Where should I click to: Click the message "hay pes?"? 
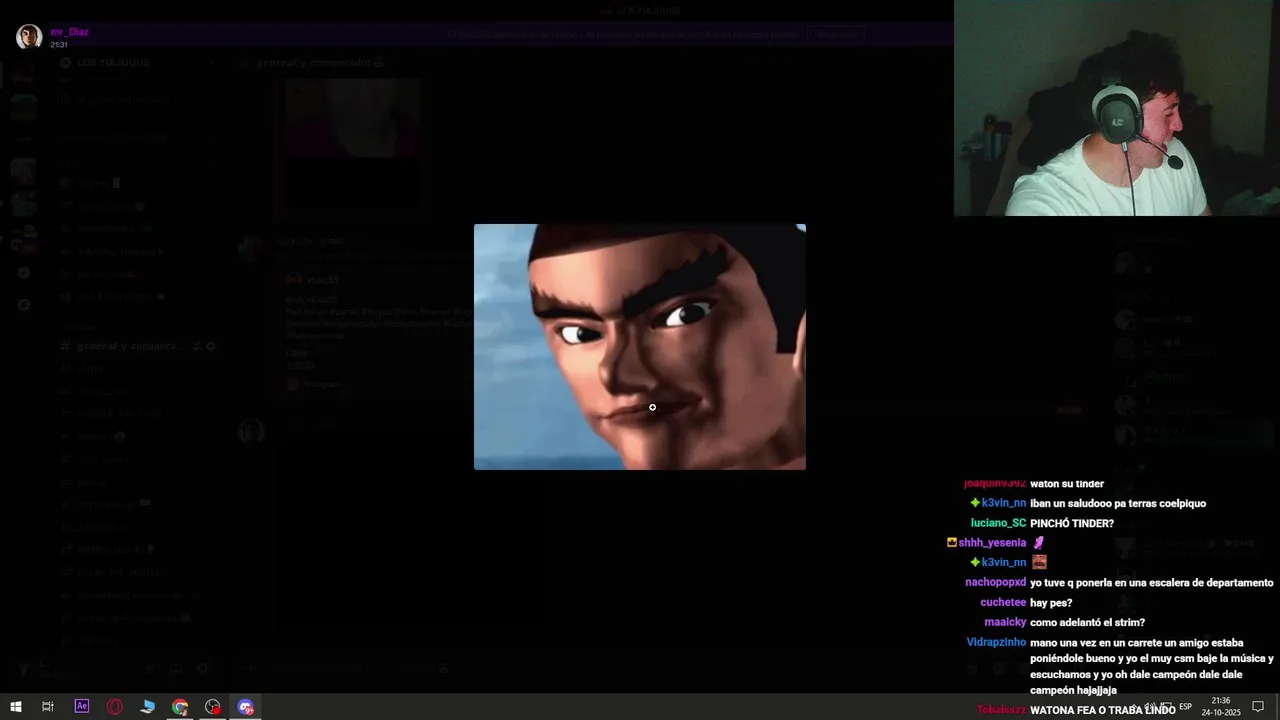point(1051,603)
